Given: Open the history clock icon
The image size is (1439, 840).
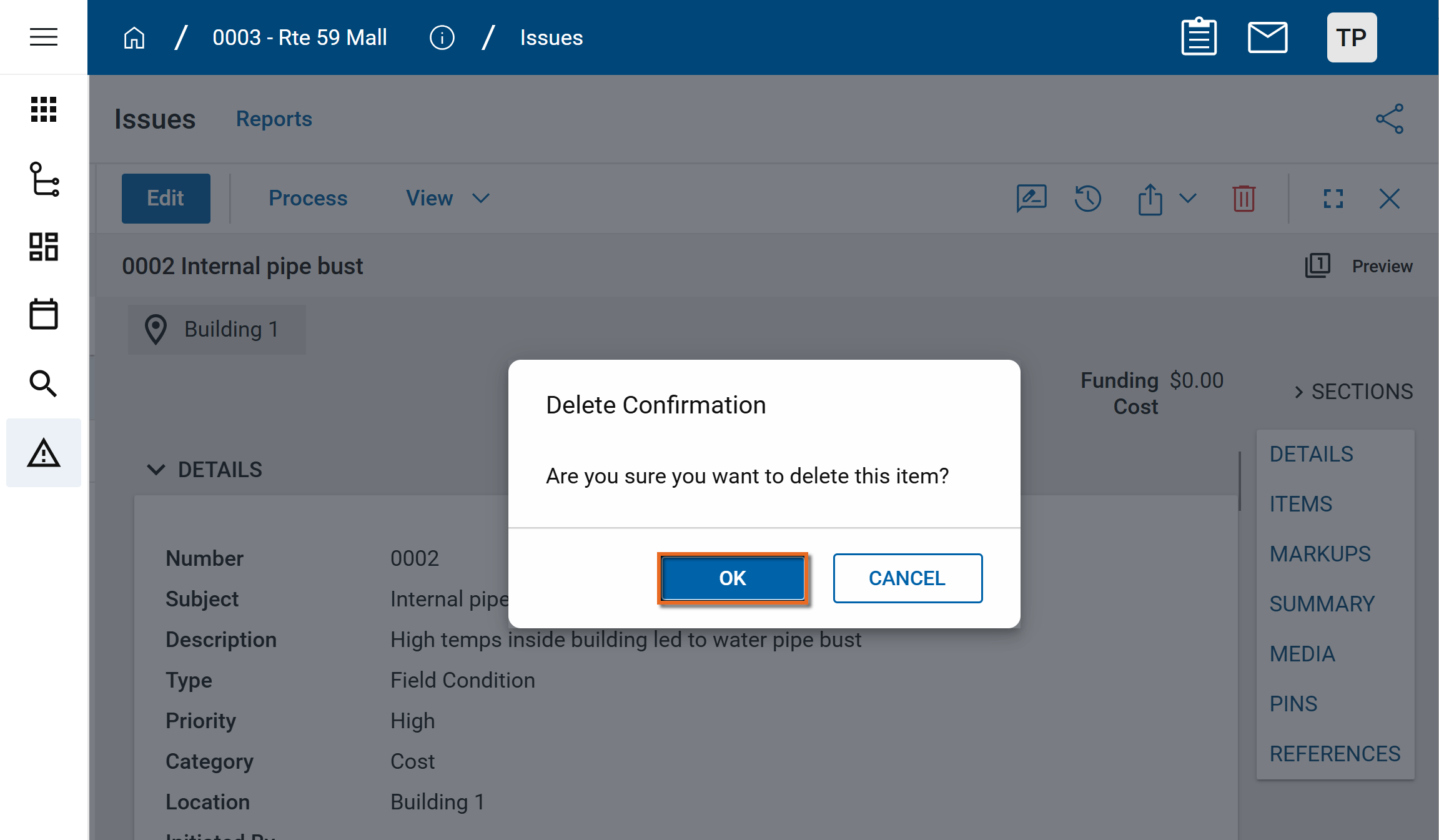Looking at the screenshot, I should pos(1087,199).
